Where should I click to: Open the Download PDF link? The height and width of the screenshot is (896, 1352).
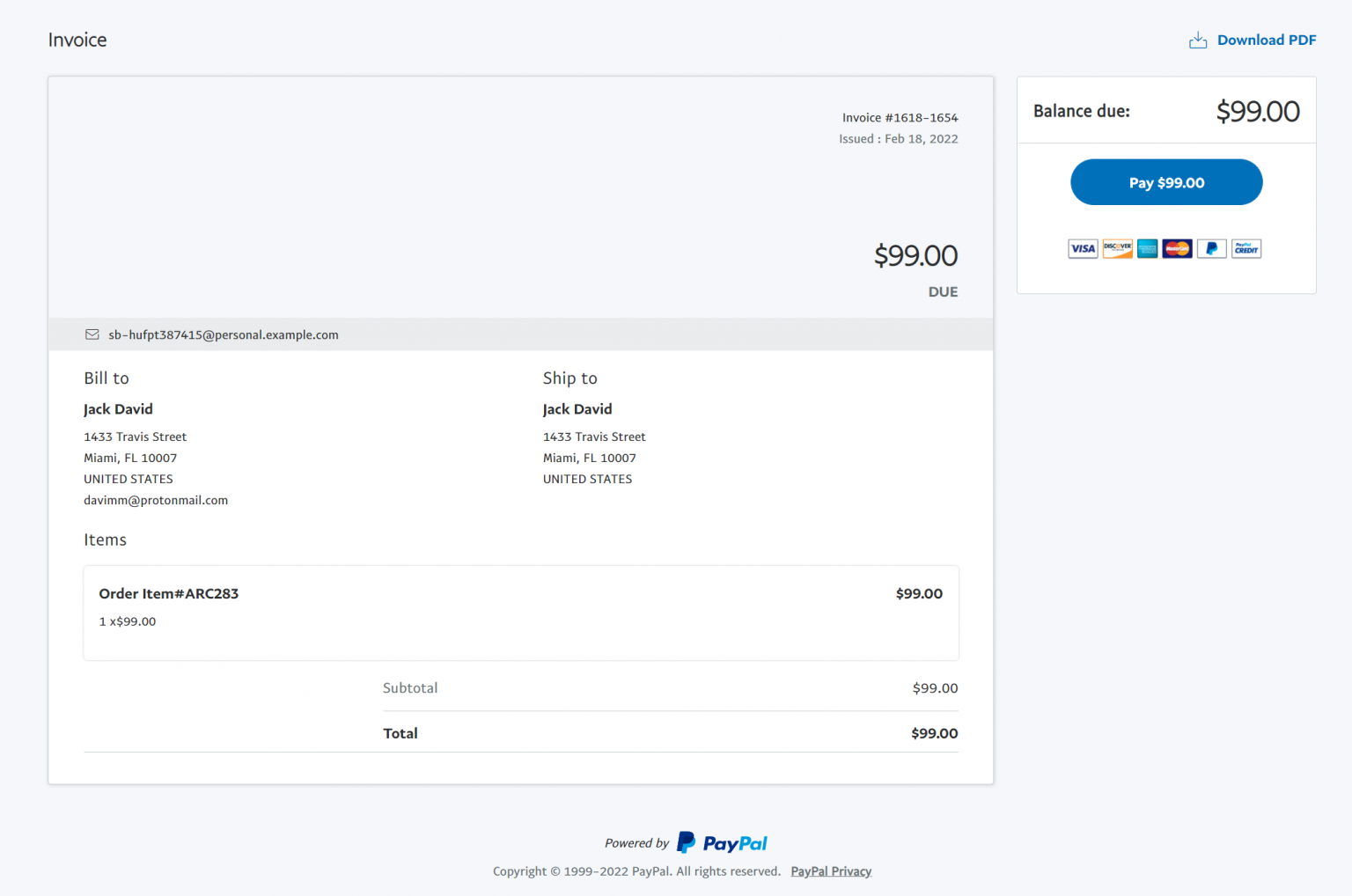point(1266,40)
